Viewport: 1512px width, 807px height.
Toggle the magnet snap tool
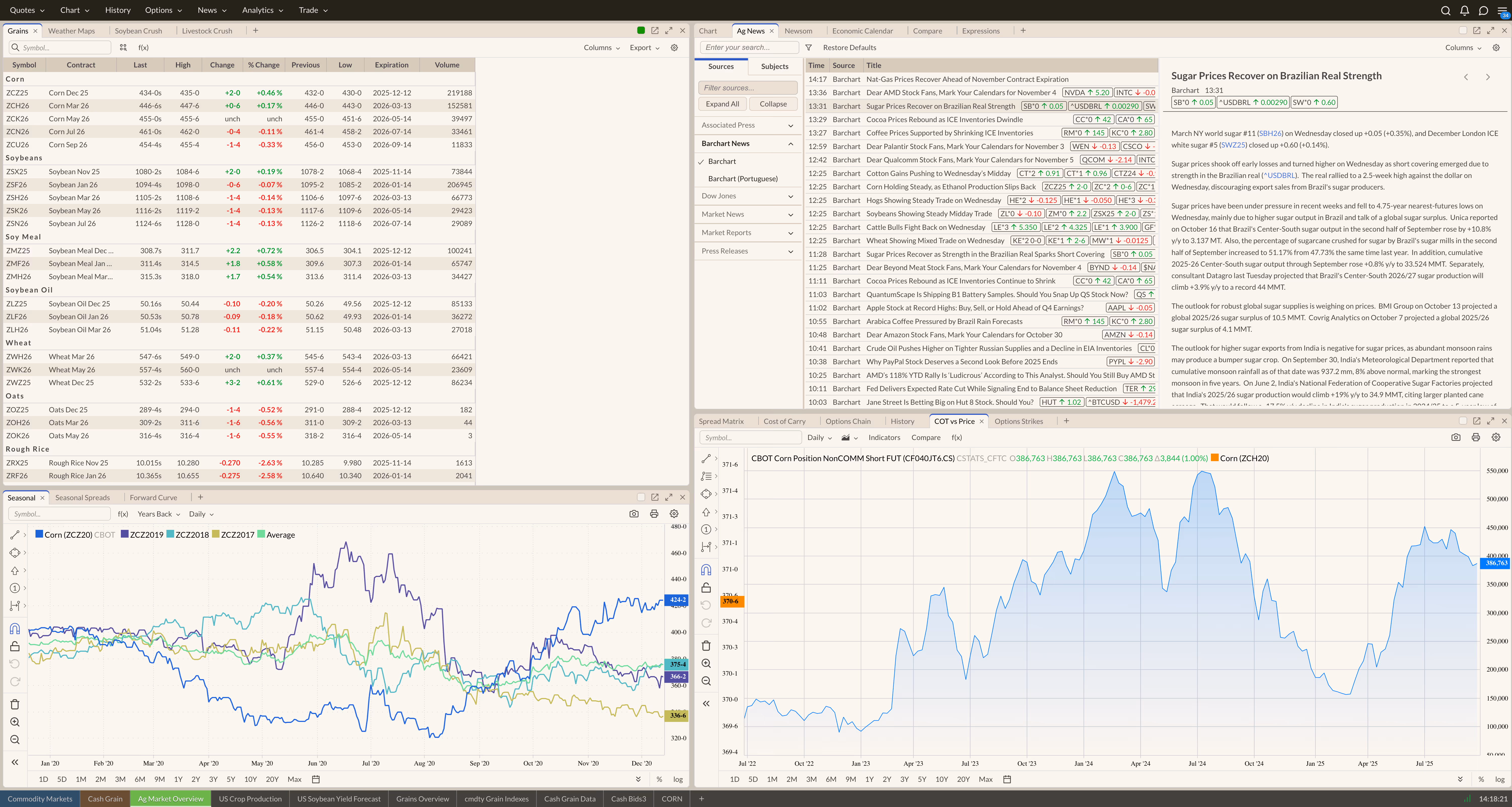15,628
